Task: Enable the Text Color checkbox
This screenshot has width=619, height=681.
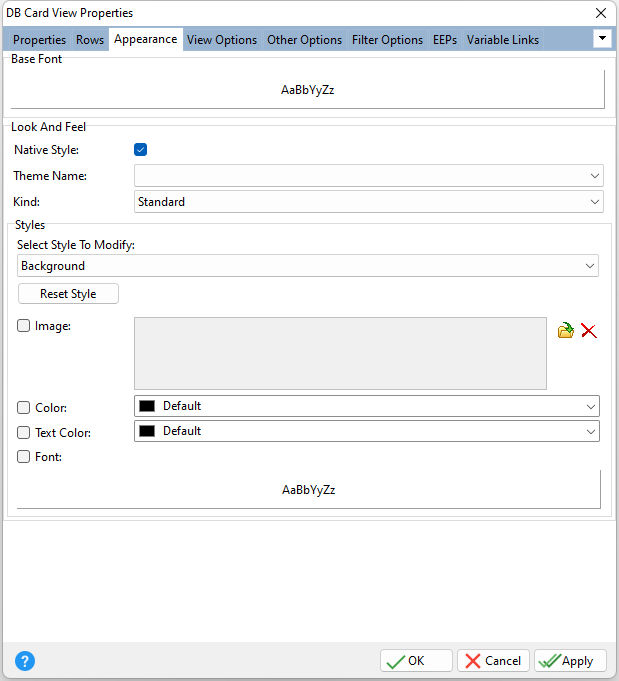Action: tap(23, 433)
